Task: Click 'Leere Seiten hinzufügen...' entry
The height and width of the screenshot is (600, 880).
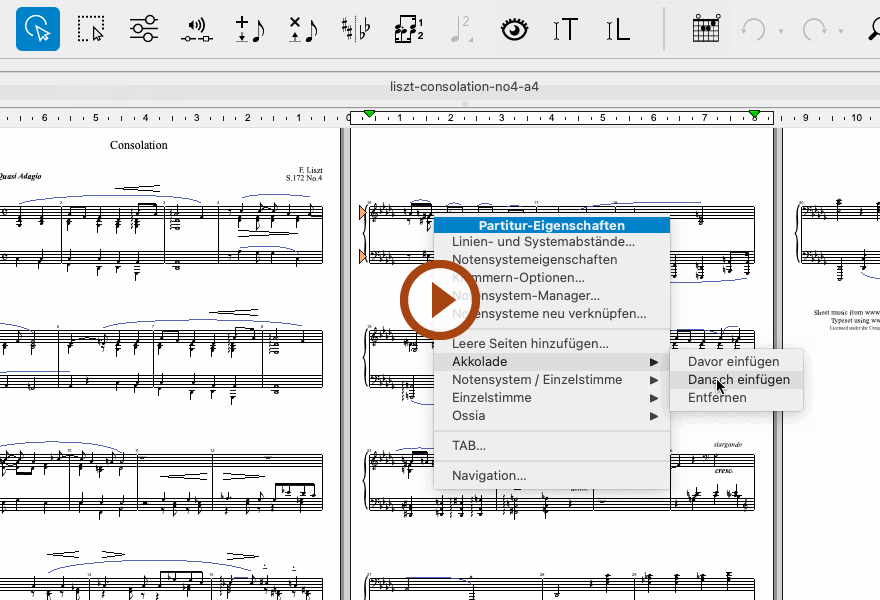Action: point(530,344)
